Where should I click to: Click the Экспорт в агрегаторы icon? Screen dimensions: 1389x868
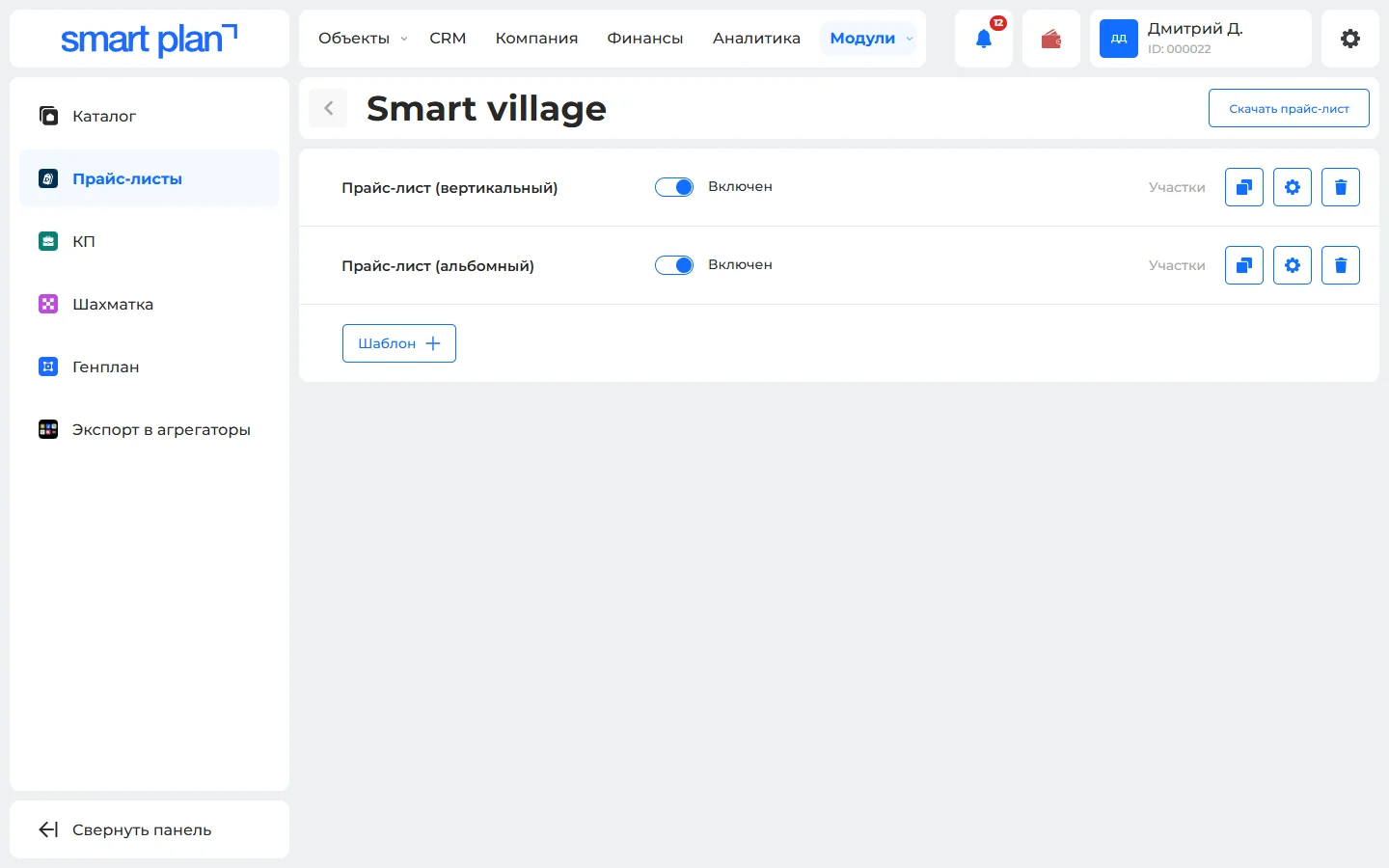point(48,429)
